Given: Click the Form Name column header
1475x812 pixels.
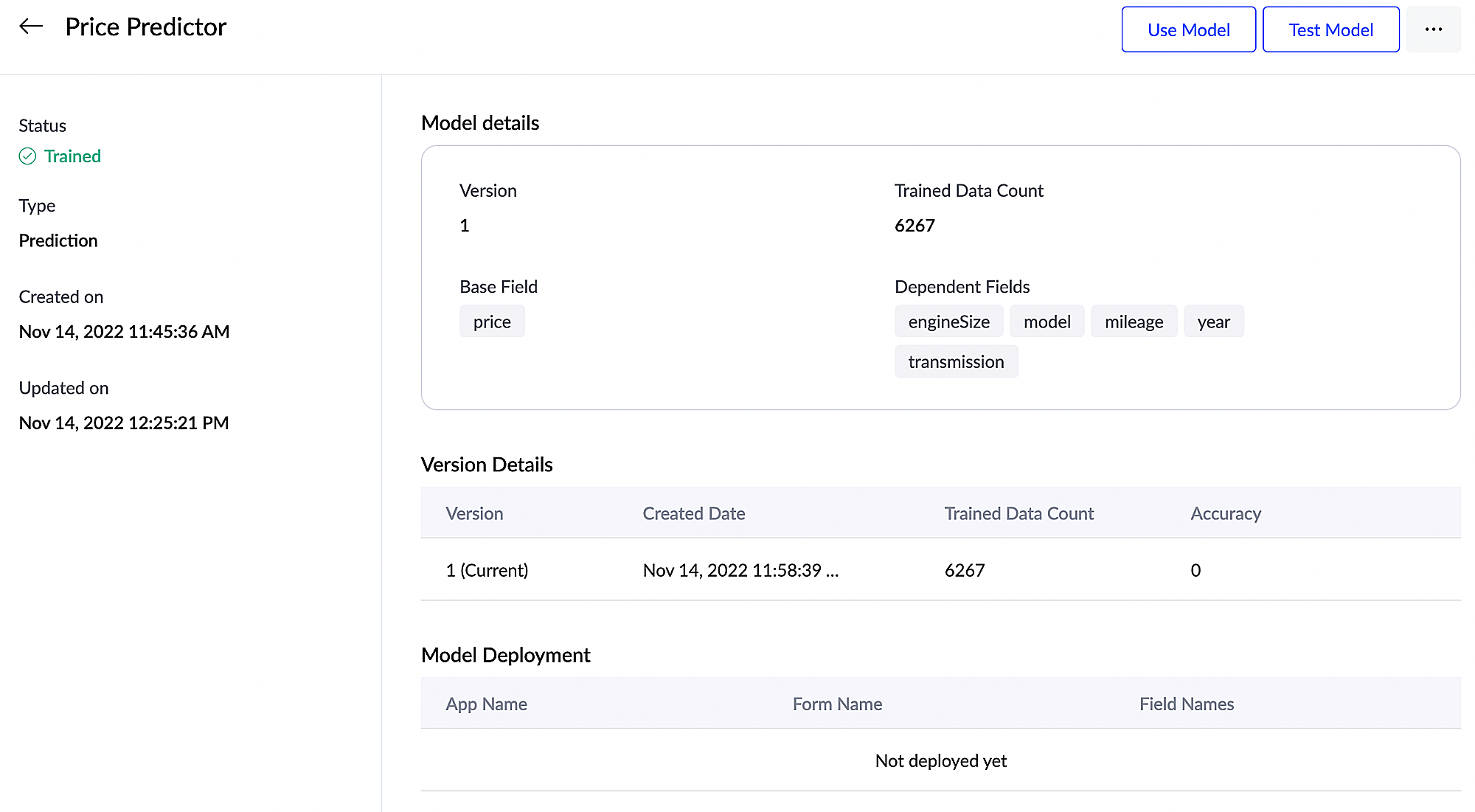Looking at the screenshot, I should [x=837, y=704].
